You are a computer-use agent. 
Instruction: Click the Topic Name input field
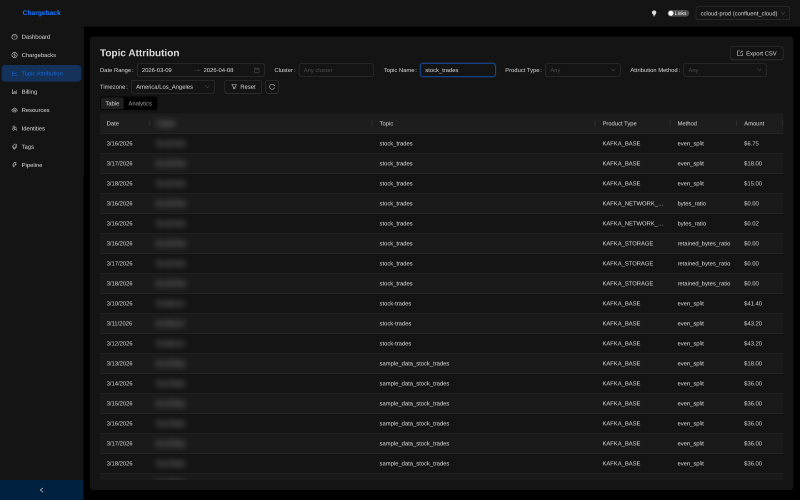tap(457, 70)
